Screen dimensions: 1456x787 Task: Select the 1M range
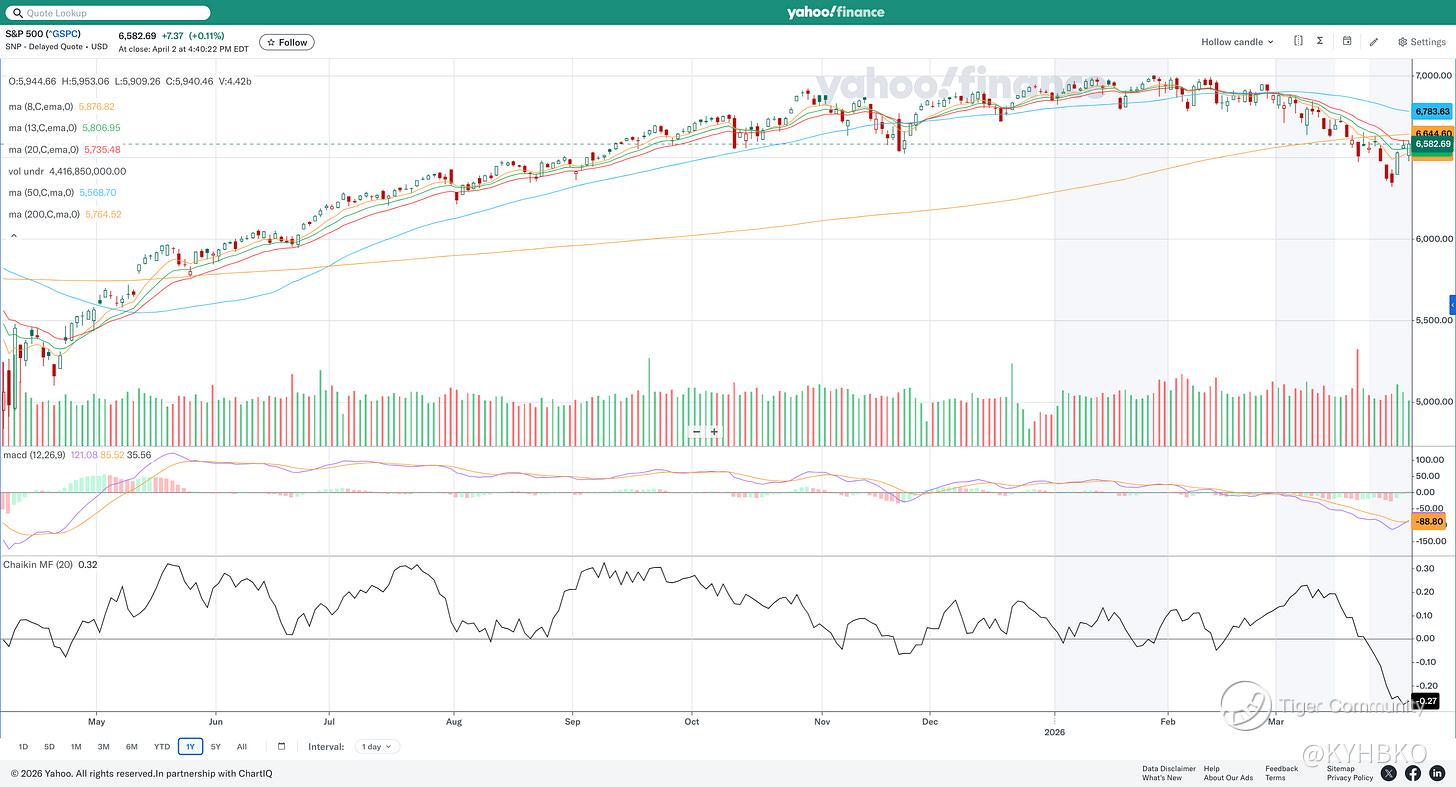[76, 747]
